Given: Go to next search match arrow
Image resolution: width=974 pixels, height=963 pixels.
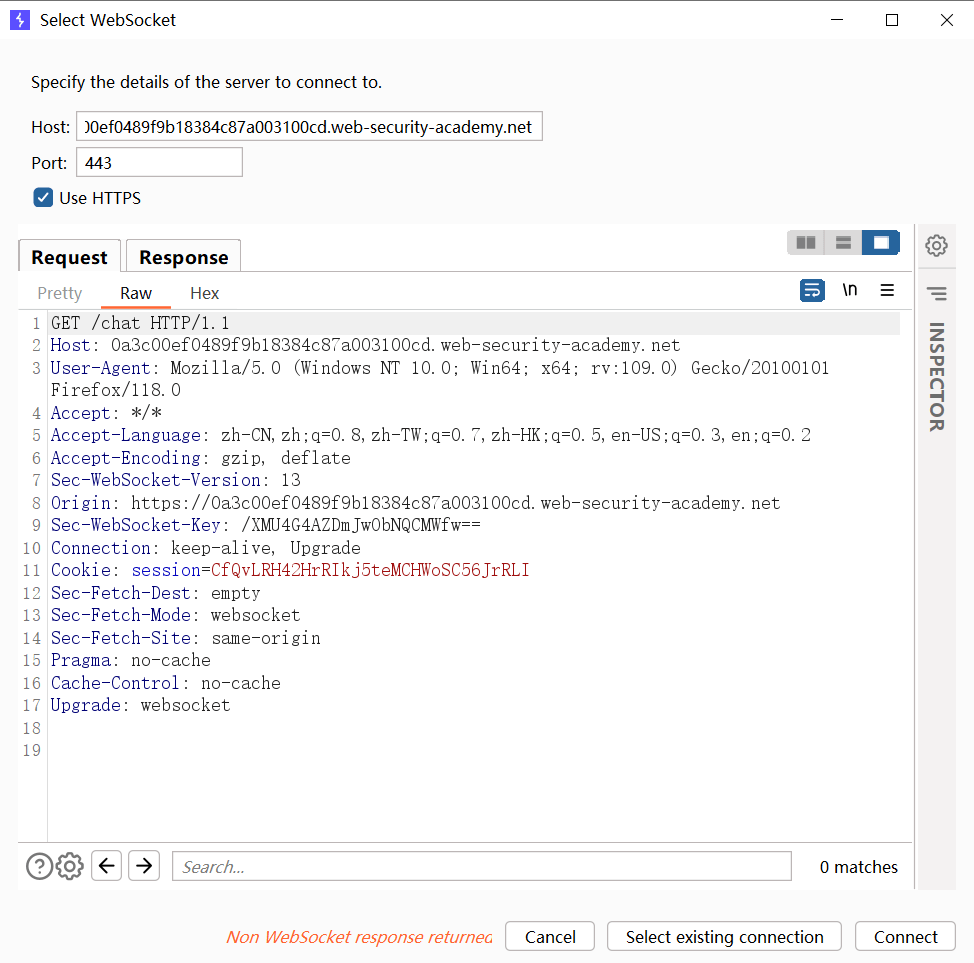Looking at the screenshot, I should [x=144, y=866].
